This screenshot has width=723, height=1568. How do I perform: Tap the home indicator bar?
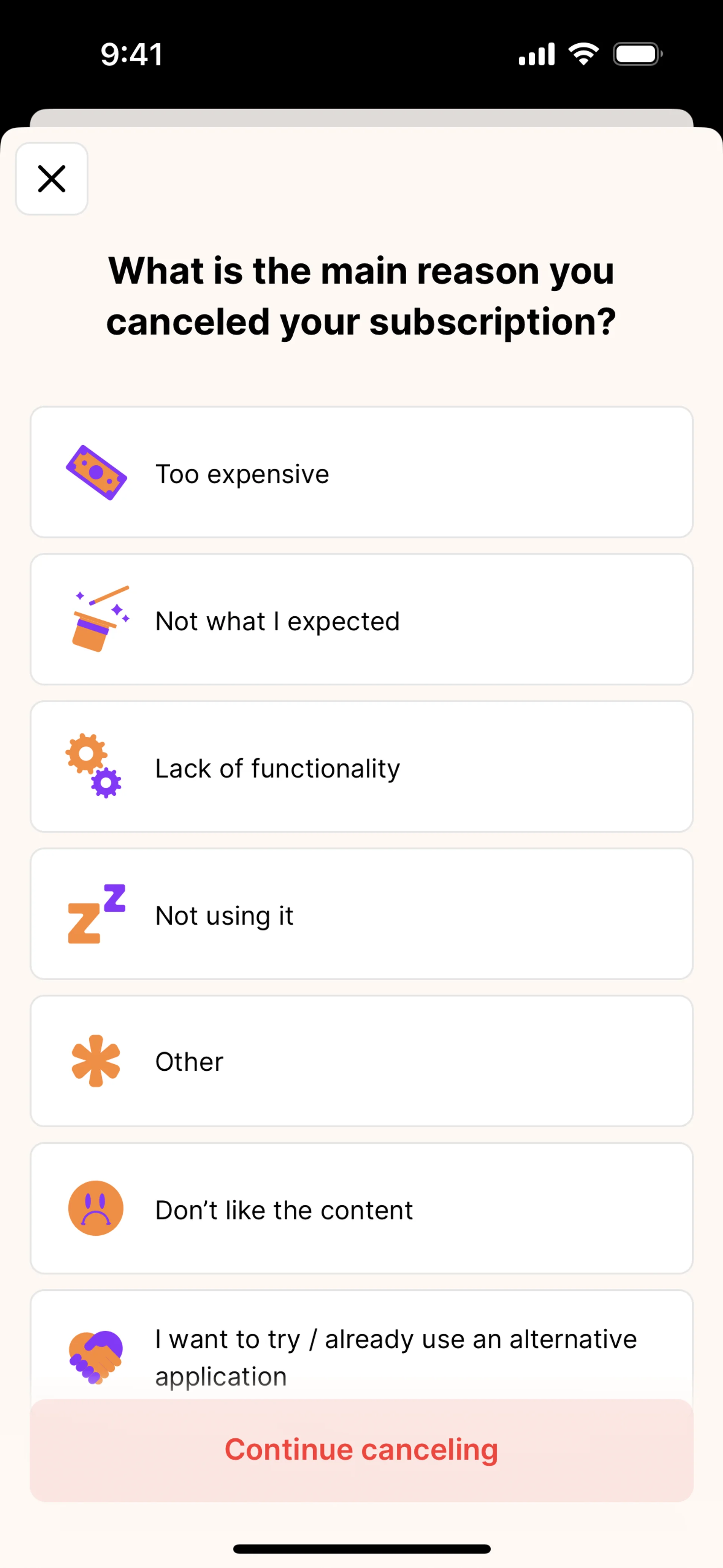361,1548
